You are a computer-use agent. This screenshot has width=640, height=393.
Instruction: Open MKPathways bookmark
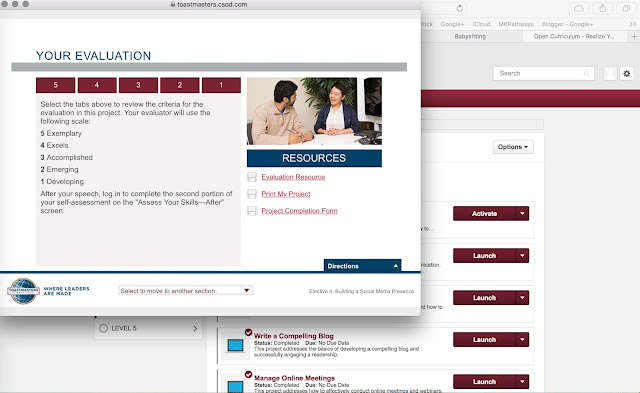point(516,24)
